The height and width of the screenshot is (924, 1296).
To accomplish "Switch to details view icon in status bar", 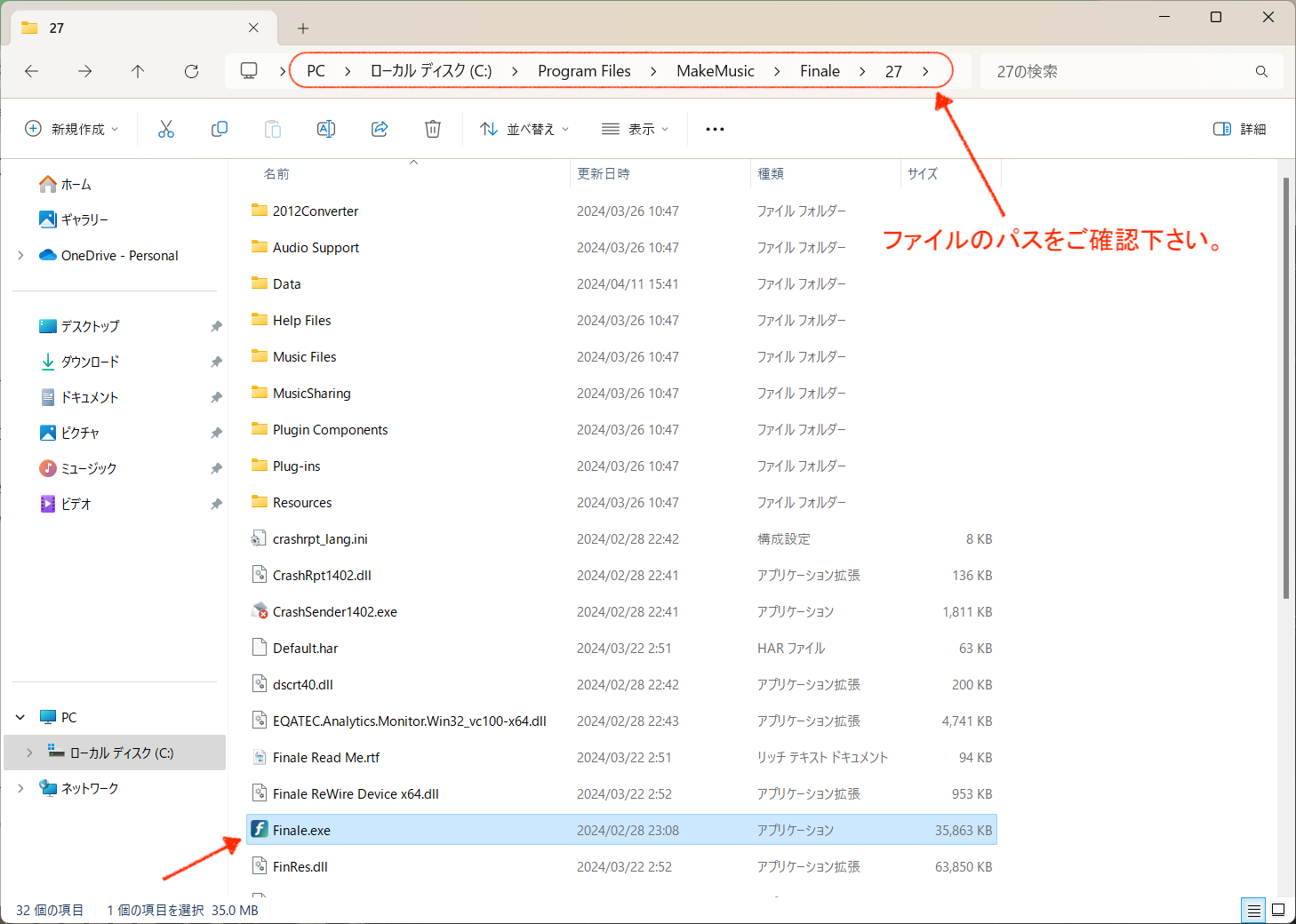I will tap(1253, 910).
